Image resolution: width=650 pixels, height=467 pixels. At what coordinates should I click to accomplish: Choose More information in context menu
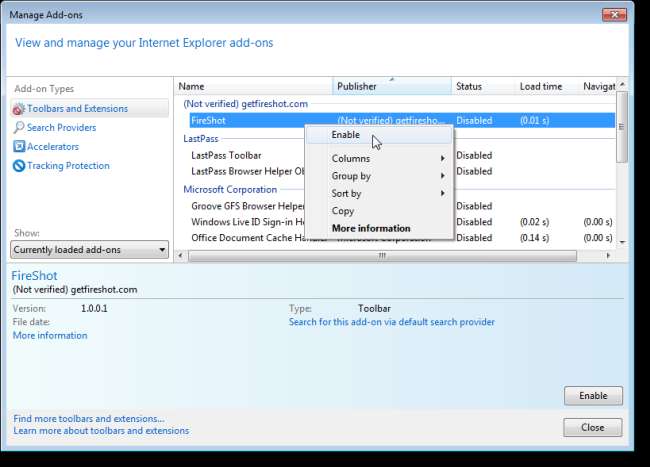click(379, 228)
